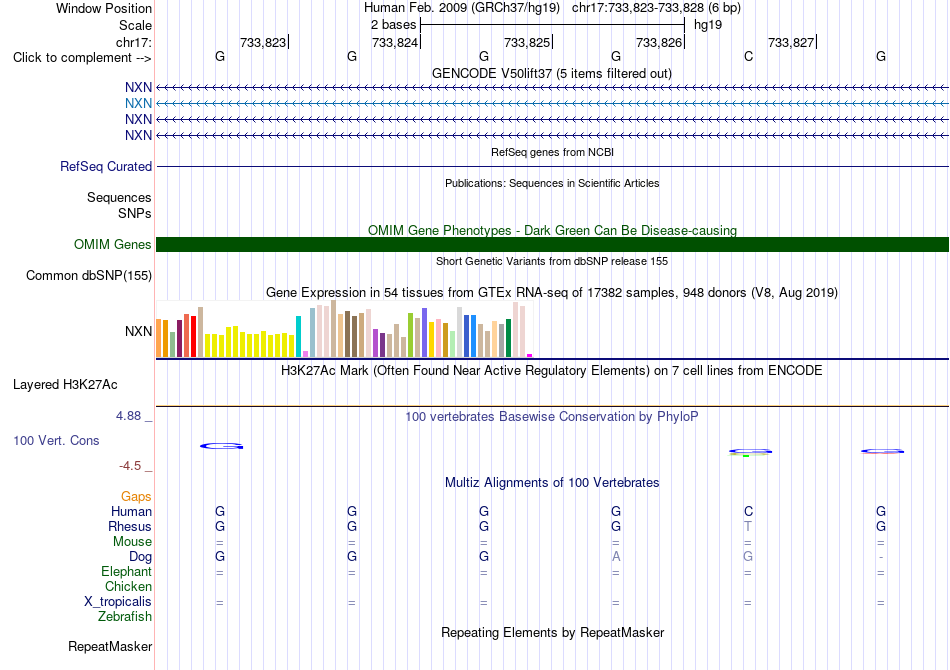The image size is (950, 670).
Task: Open the OMIM Genes track label
Action: [113, 244]
